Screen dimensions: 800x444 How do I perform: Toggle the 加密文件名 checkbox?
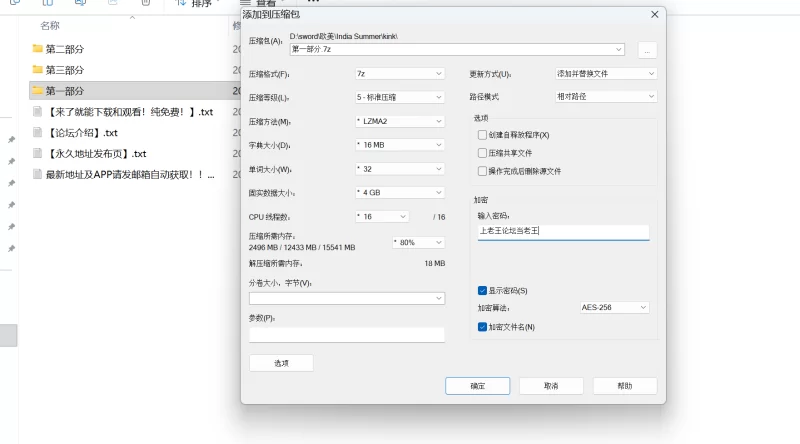pos(483,327)
